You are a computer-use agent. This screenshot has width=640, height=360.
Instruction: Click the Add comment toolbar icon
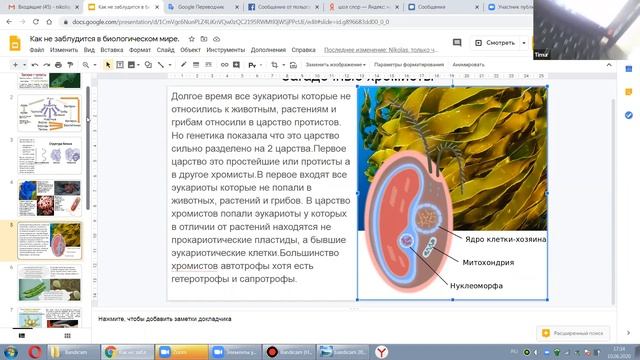coord(236,65)
